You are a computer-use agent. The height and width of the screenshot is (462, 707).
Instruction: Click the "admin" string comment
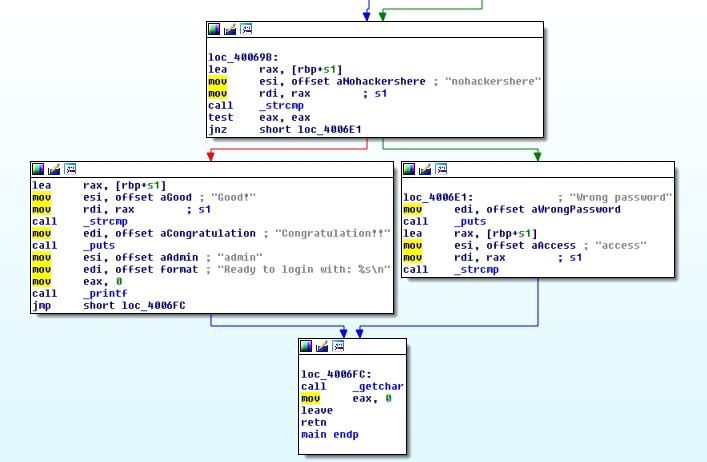click(x=239, y=257)
